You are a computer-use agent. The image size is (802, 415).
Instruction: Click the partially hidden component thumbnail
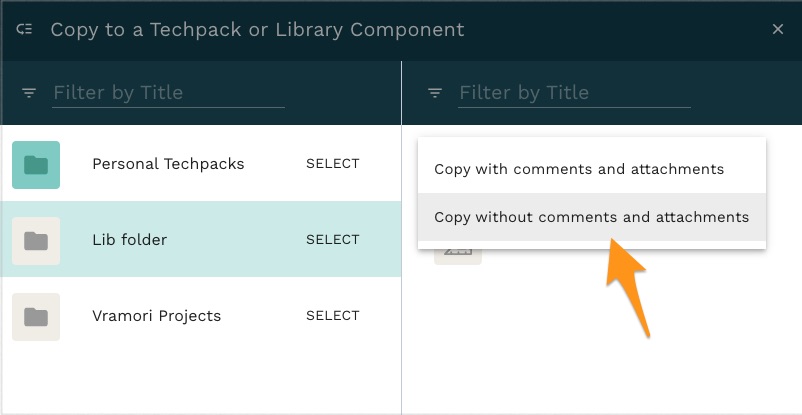click(x=458, y=256)
